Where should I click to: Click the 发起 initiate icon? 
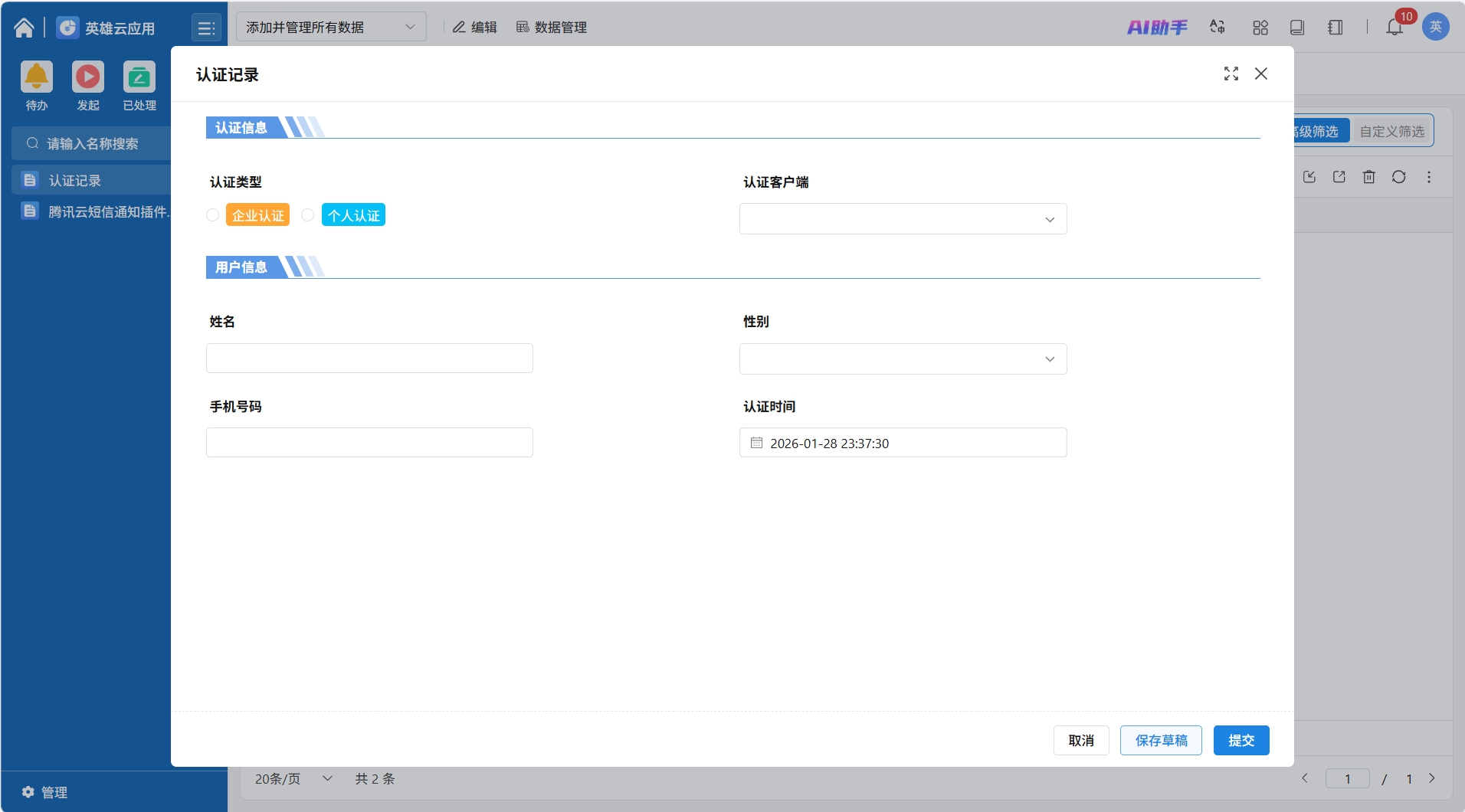point(88,77)
